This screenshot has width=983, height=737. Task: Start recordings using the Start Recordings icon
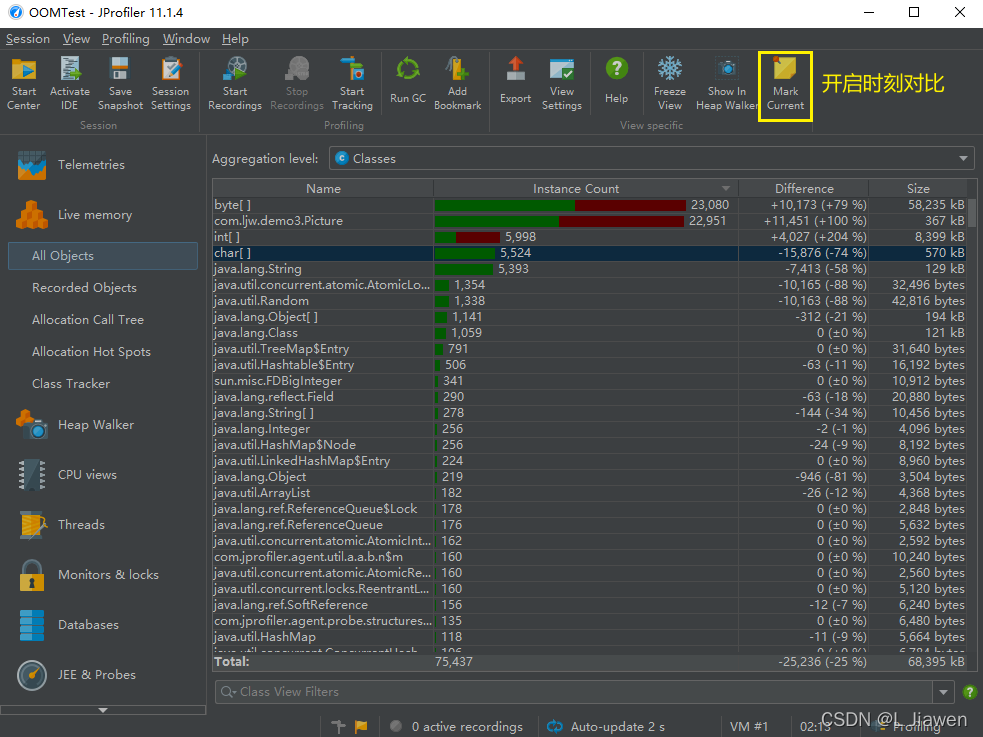click(234, 83)
